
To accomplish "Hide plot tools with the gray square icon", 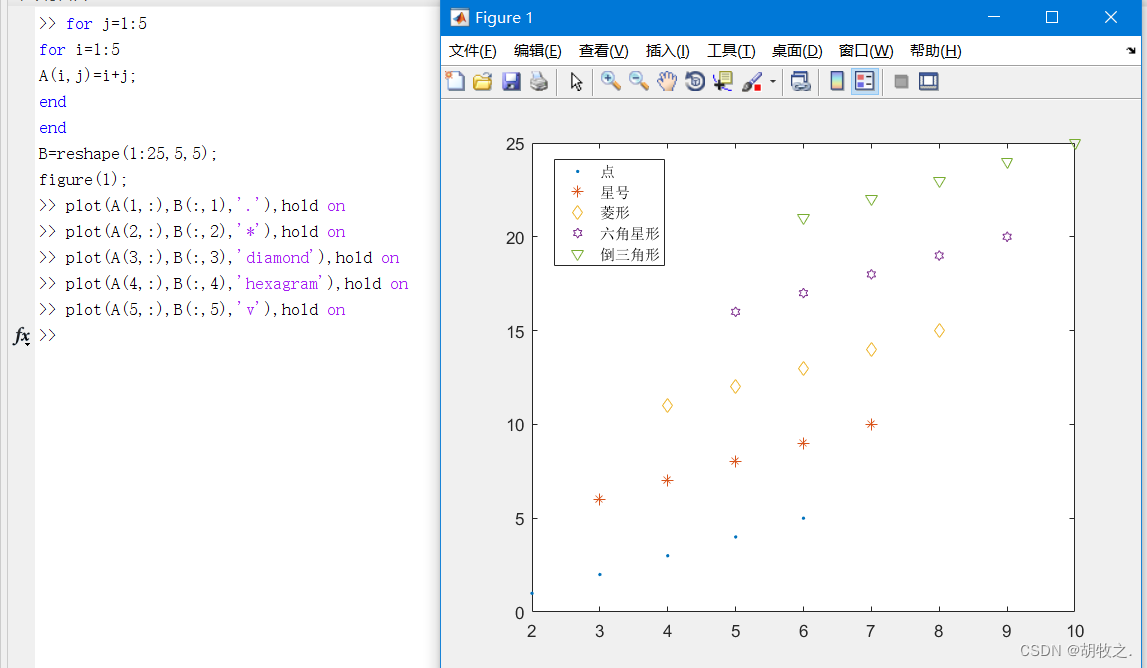I will tap(901, 81).
